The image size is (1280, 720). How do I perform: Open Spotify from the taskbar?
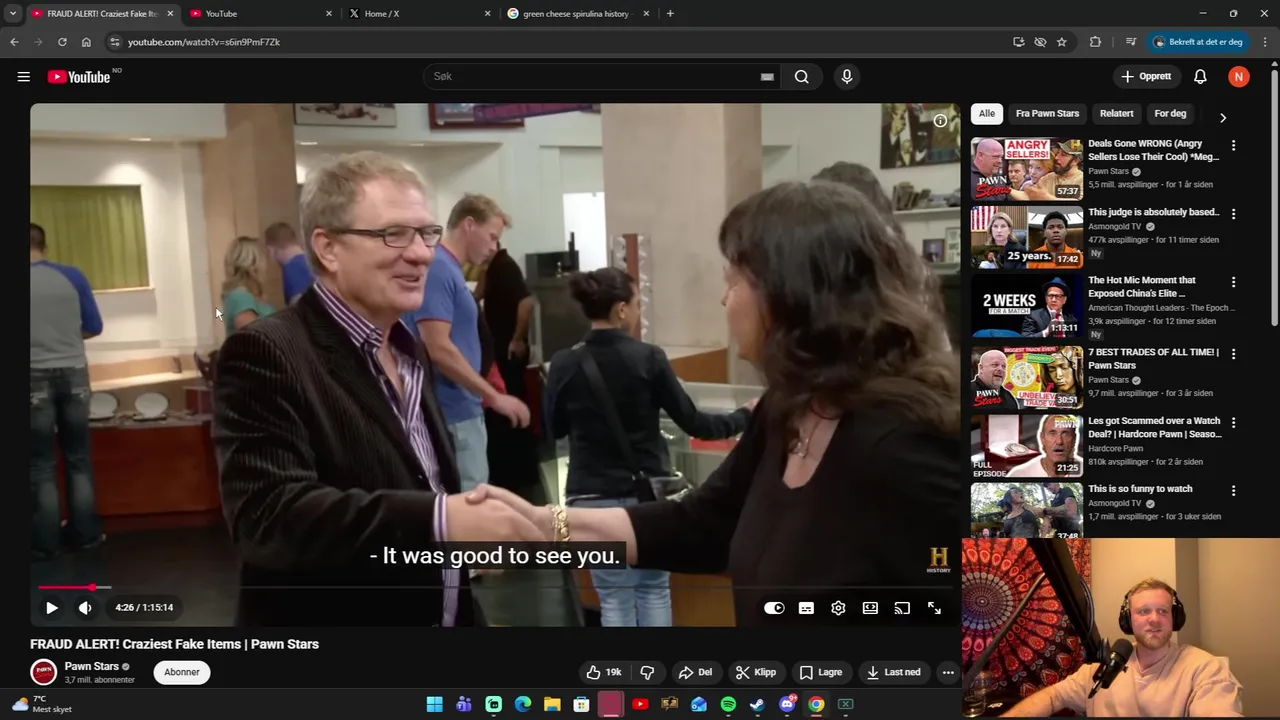[728, 704]
